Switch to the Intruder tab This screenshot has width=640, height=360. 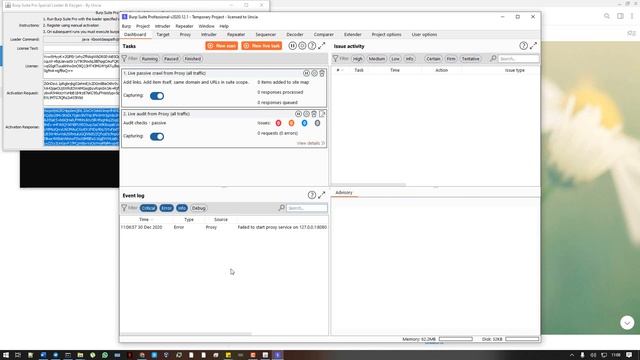(x=209, y=35)
